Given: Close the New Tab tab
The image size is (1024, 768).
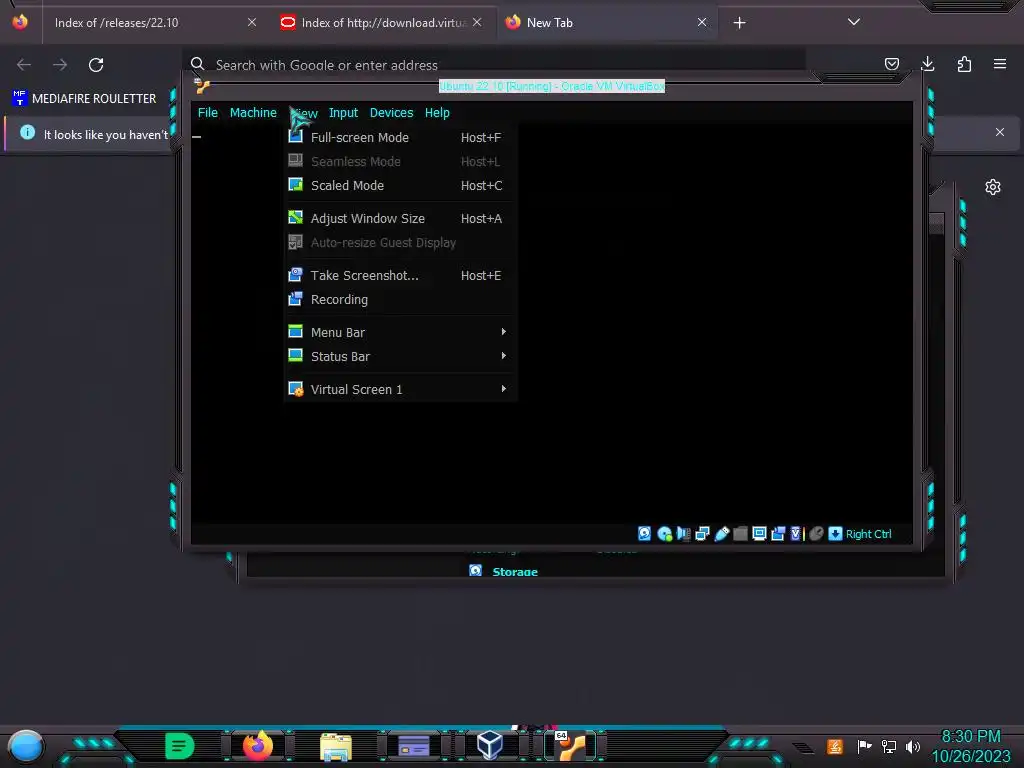Looking at the screenshot, I should (x=702, y=22).
